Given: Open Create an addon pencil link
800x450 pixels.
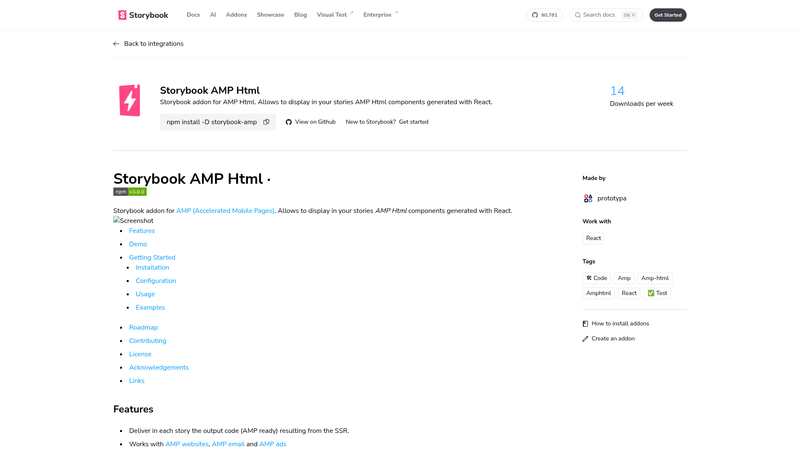Looking at the screenshot, I should pyautogui.click(x=609, y=339).
